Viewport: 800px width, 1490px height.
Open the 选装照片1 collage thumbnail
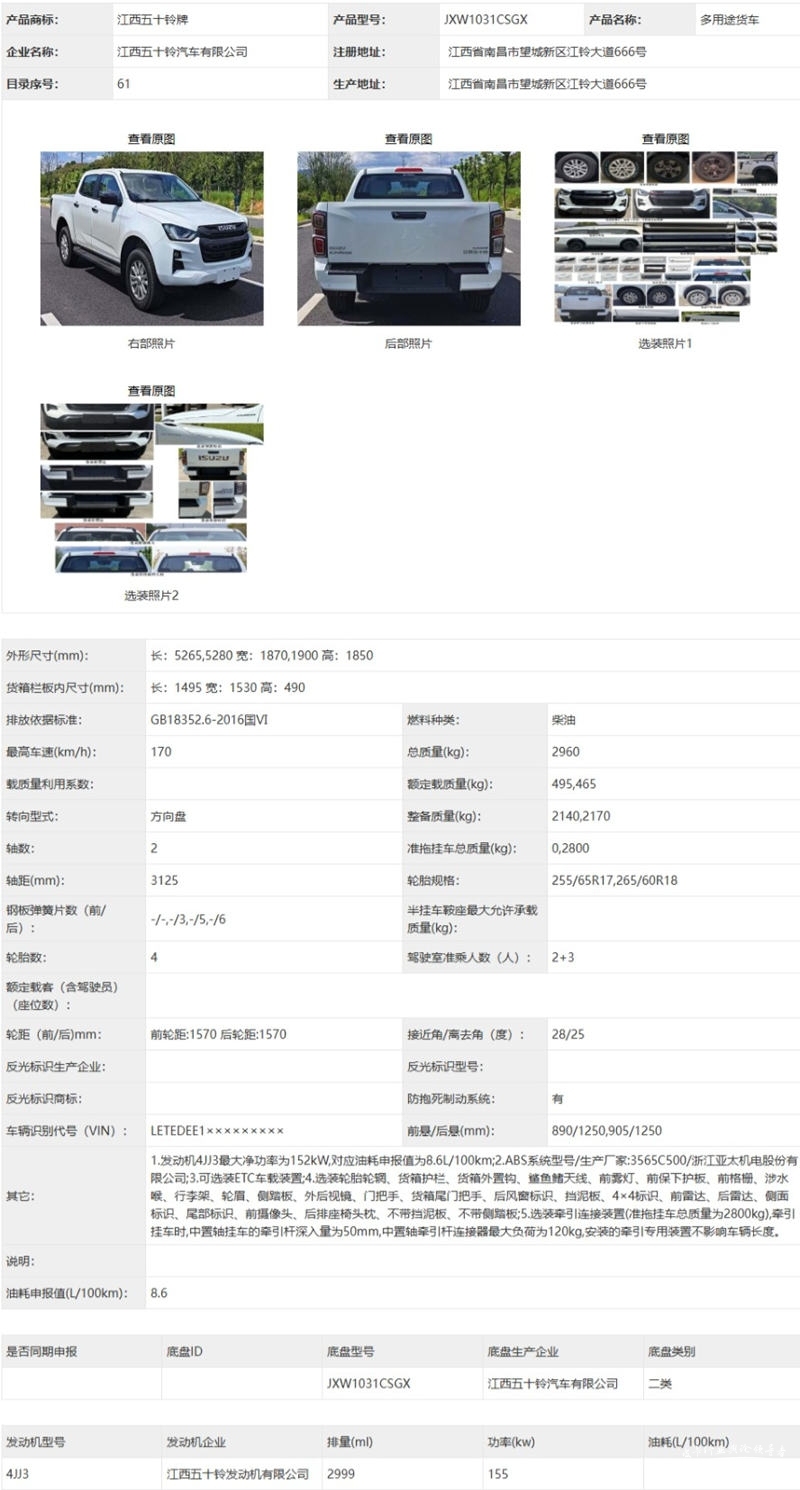(x=665, y=238)
